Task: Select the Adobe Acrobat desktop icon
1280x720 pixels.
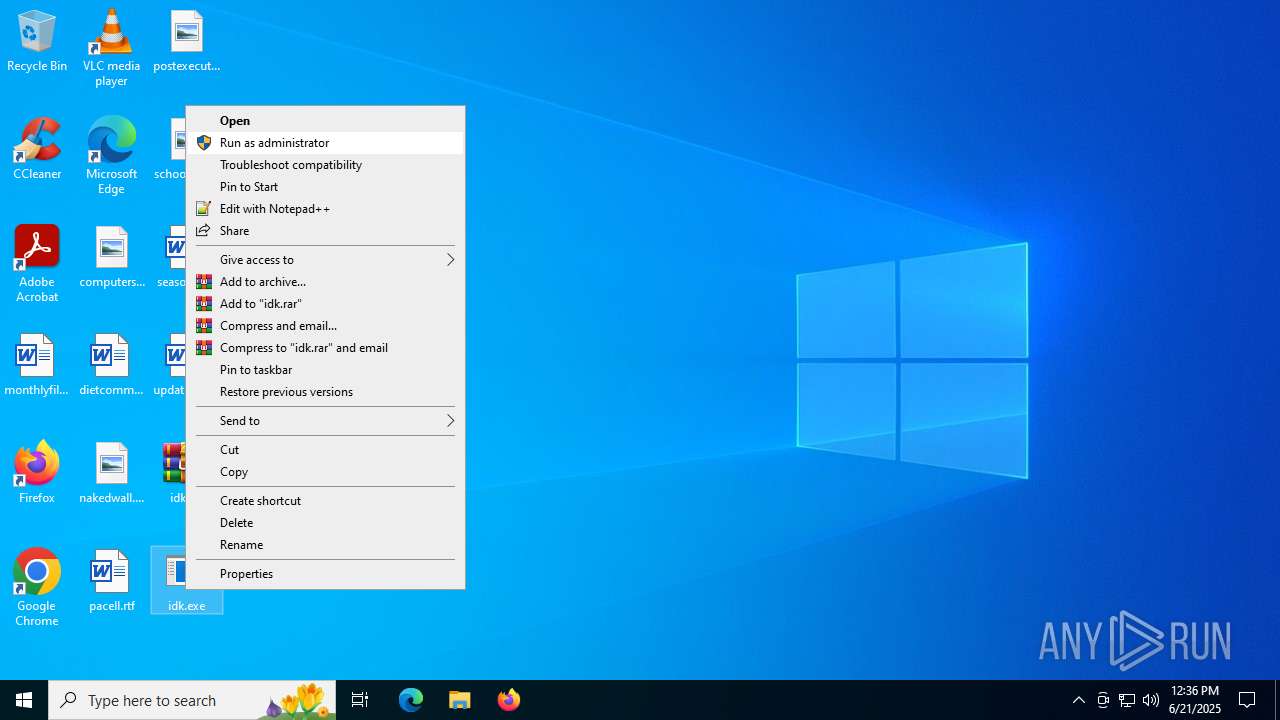Action: click(37, 263)
